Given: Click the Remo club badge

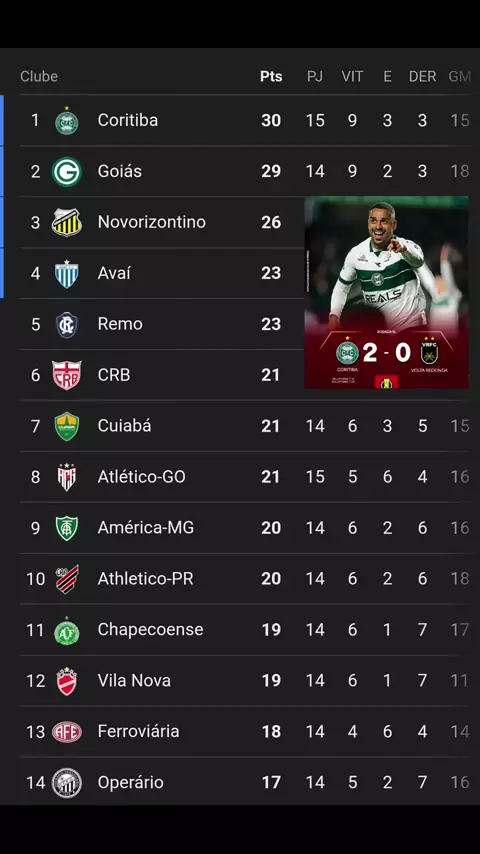Looking at the screenshot, I should click(66, 325).
